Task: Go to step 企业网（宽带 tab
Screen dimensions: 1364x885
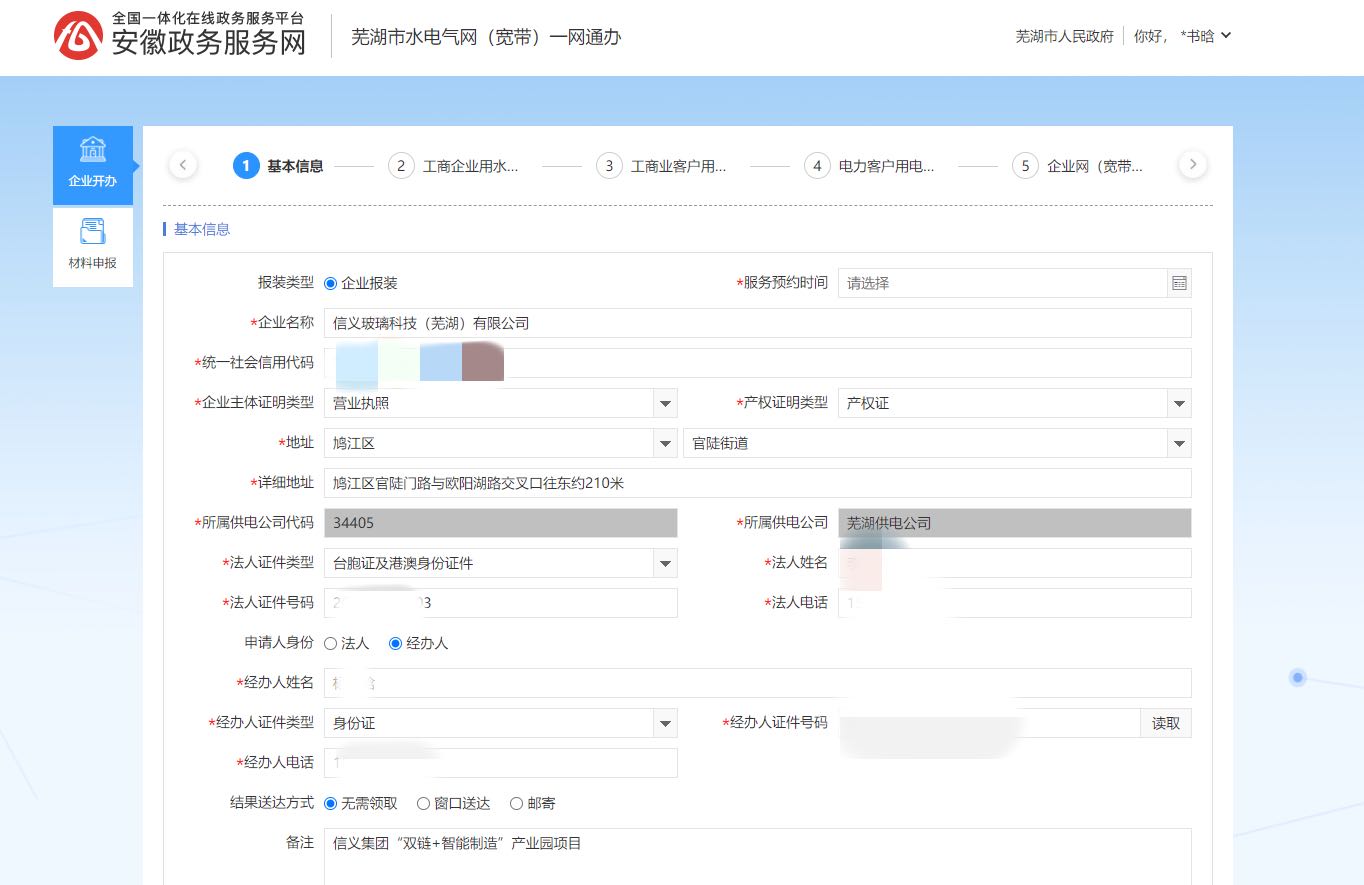Action: [1095, 166]
